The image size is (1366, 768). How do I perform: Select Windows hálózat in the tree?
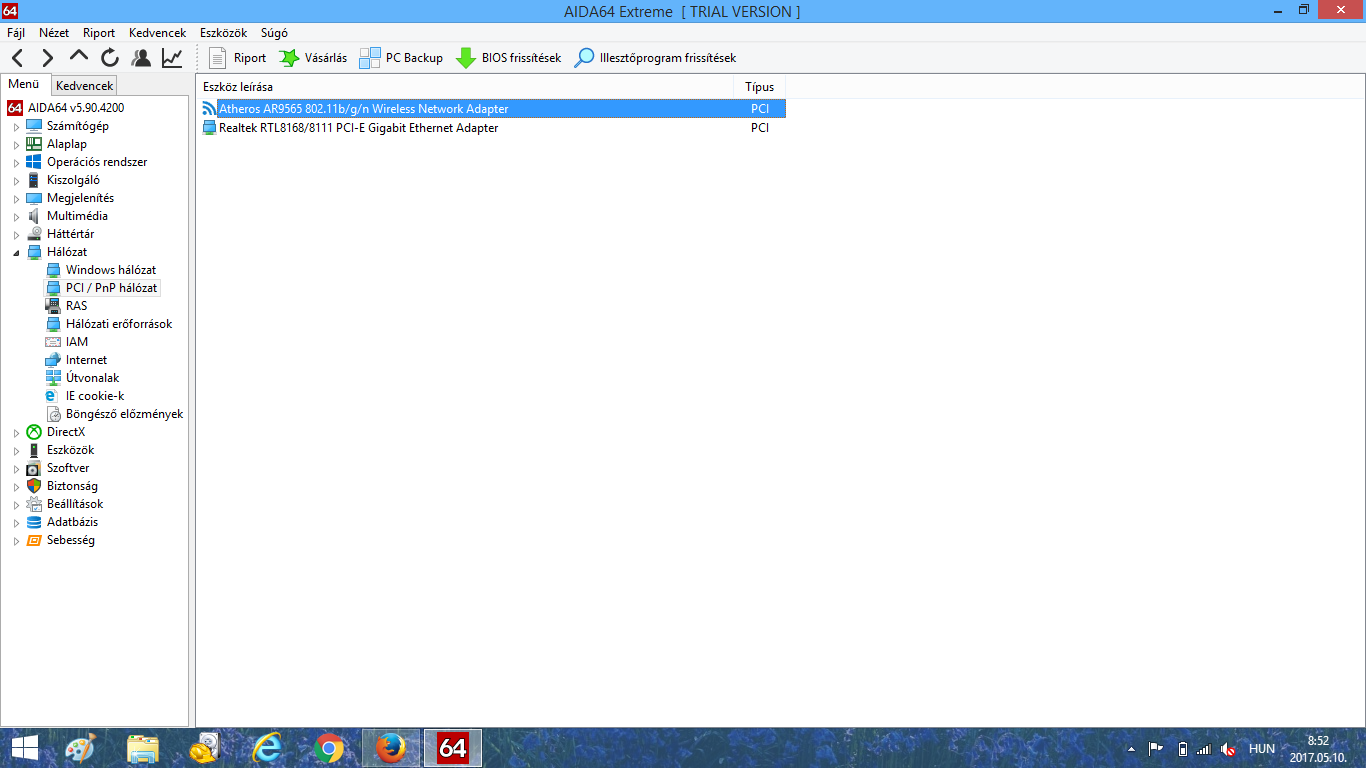(x=101, y=270)
